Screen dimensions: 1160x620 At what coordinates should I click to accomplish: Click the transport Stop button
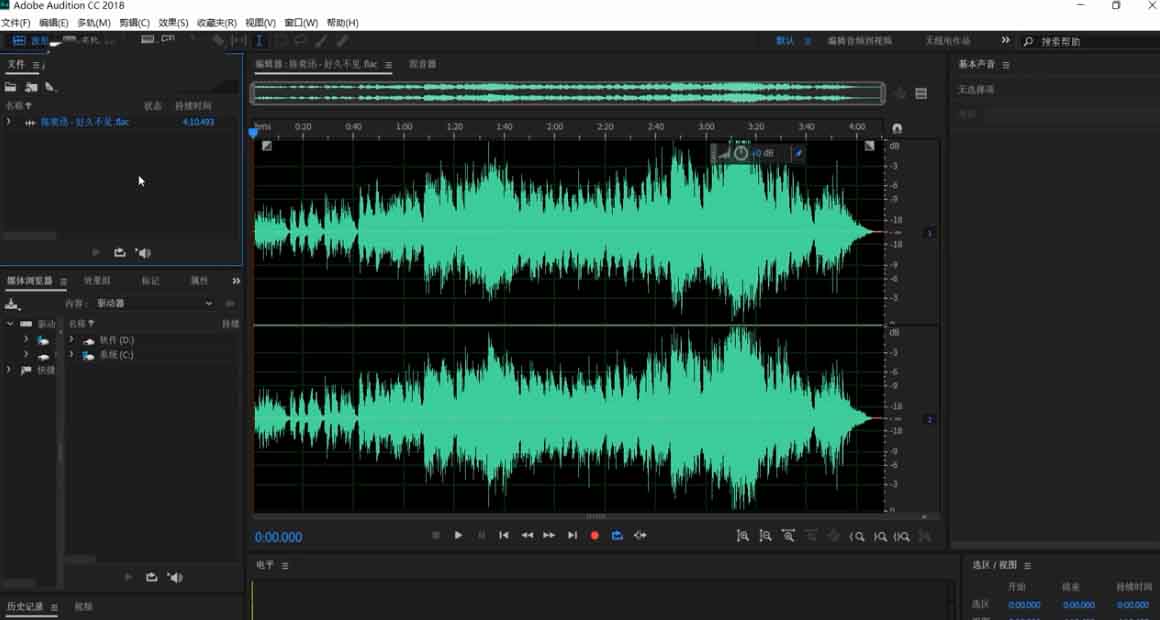436,536
